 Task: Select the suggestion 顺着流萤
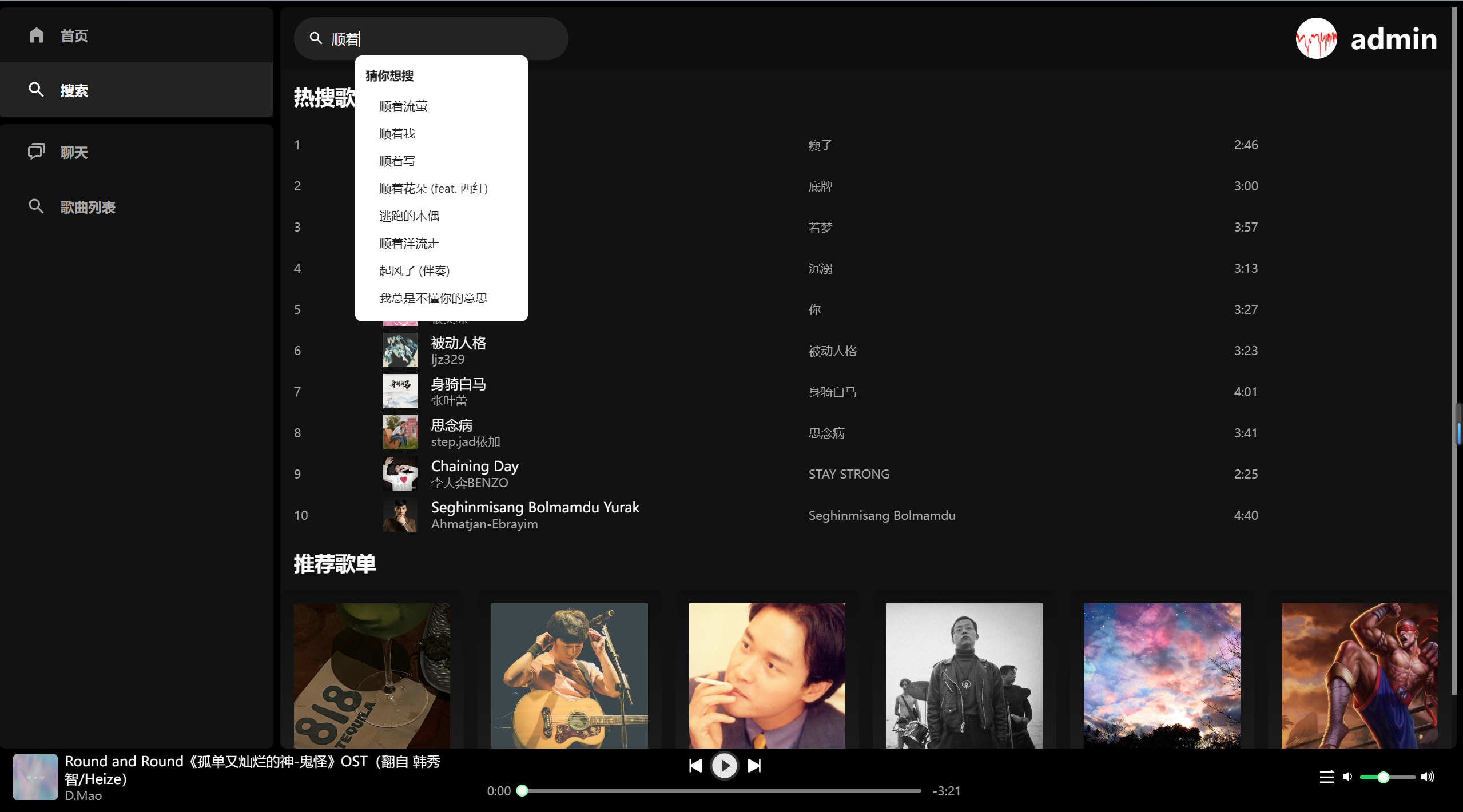tap(403, 106)
